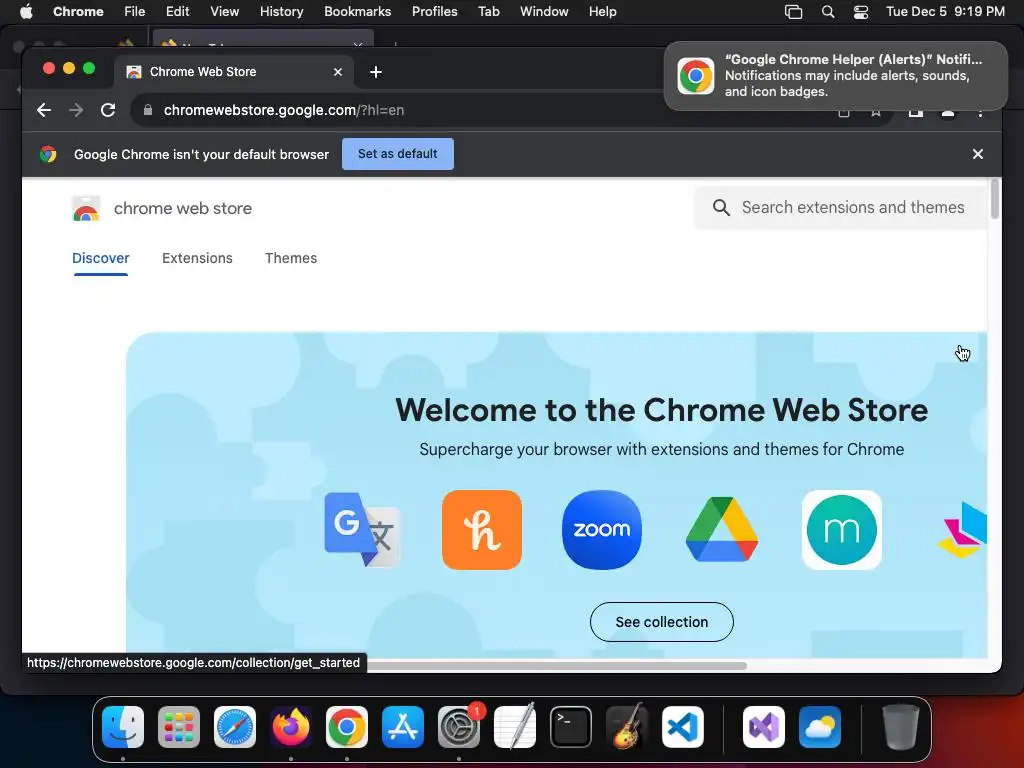Click the Chrome logo in the infobar

click(x=48, y=155)
